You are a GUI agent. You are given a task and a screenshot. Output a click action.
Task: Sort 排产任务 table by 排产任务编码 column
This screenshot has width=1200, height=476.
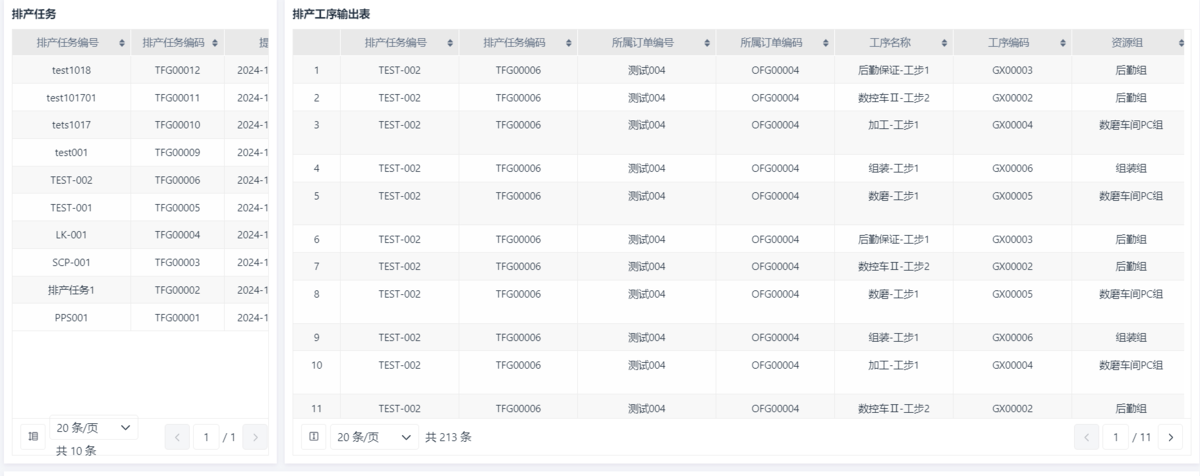tap(215, 43)
